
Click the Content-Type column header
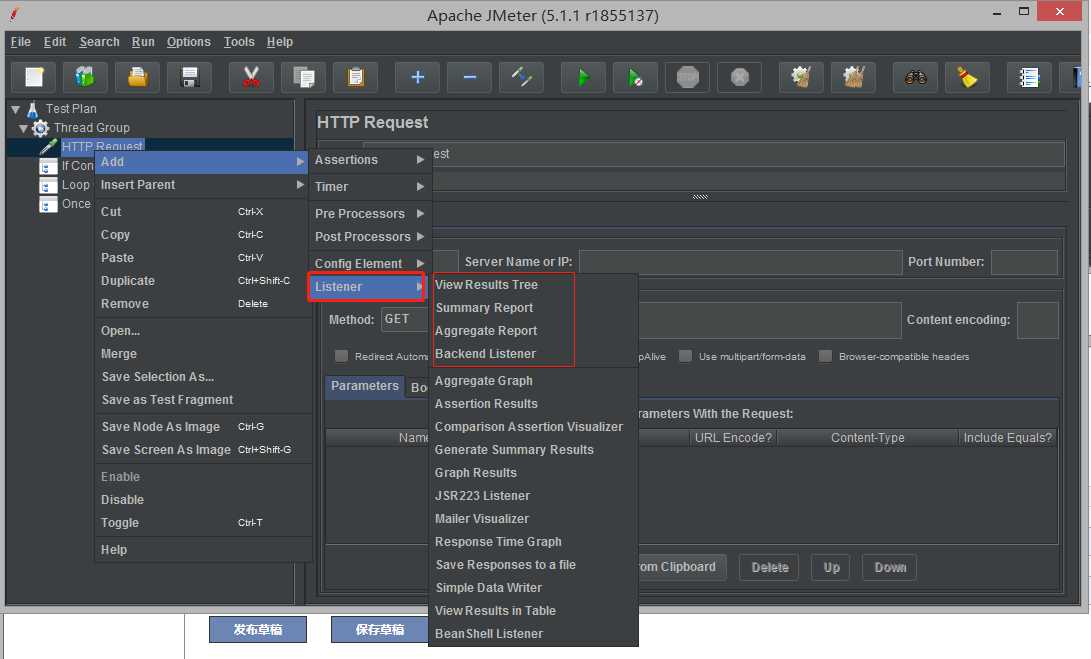[868, 438]
